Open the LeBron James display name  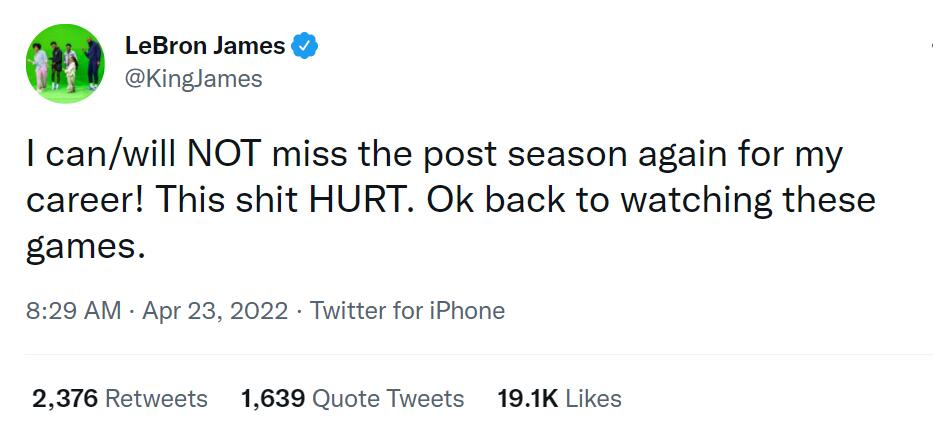205,46
